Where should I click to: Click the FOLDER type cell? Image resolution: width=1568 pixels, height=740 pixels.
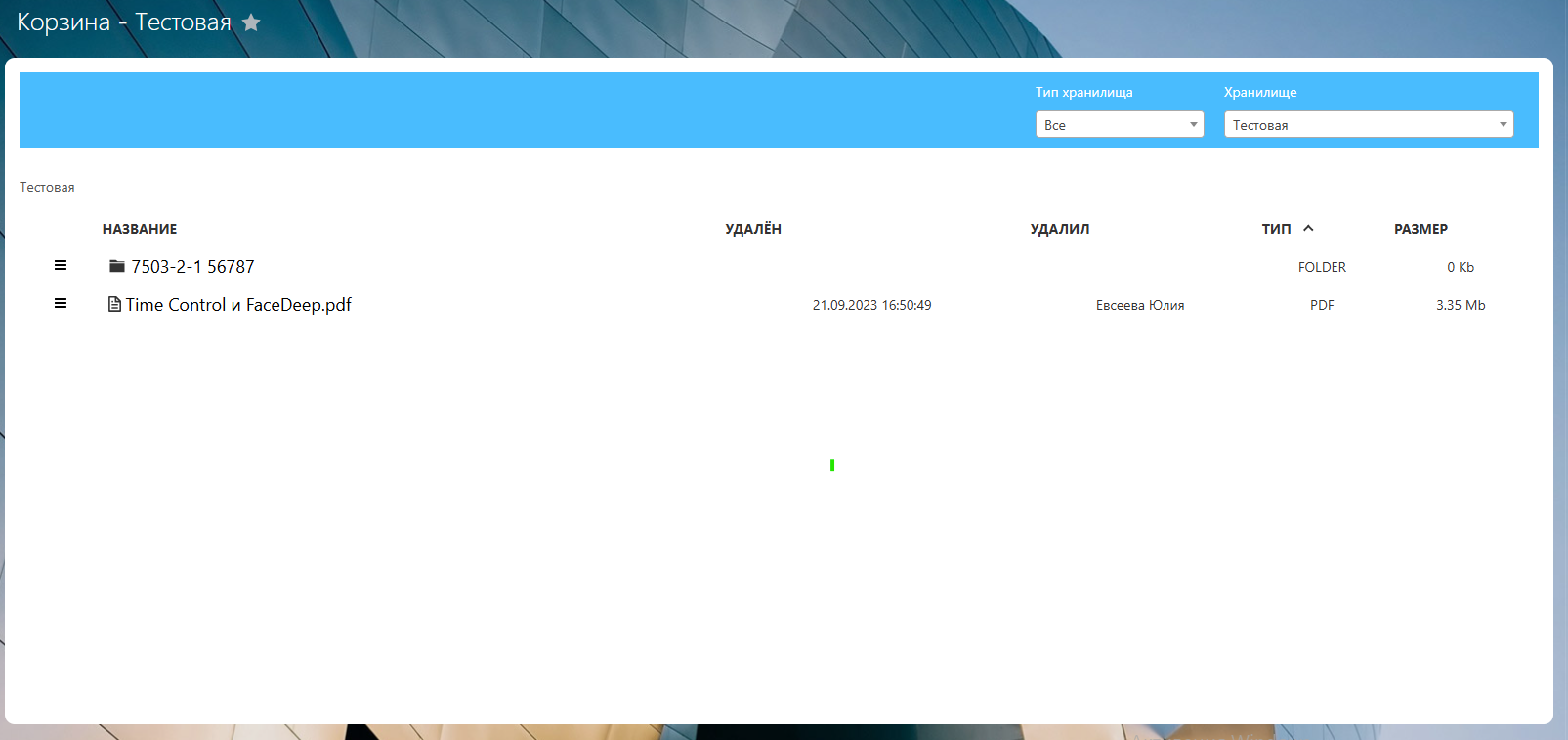pyautogui.click(x=1321, y=267)
